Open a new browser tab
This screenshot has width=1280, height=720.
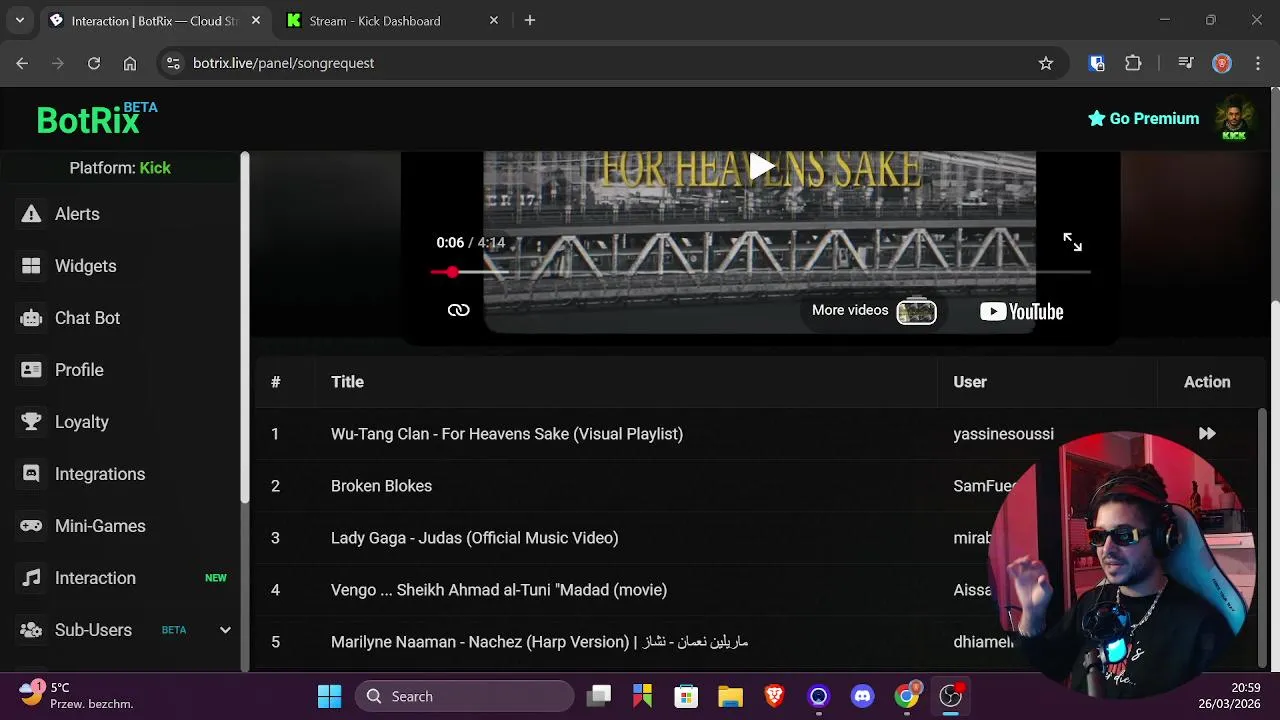coord(530,20)
